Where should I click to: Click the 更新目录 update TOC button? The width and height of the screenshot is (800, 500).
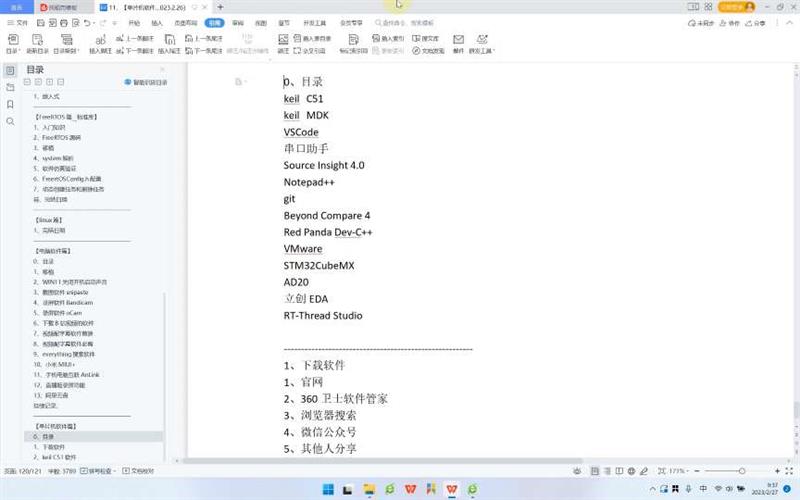(37, 43)
